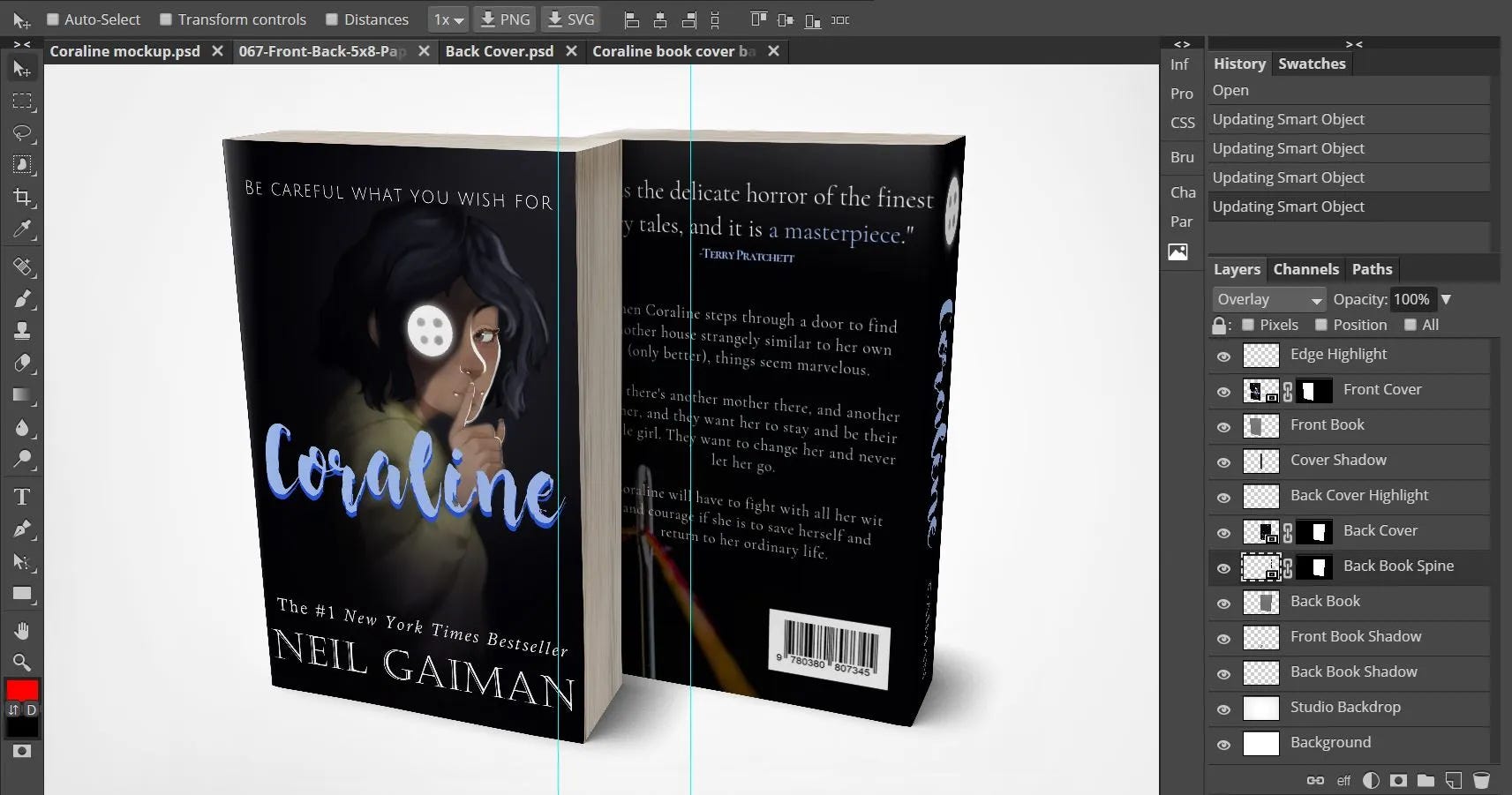Select the Pen tool

click(22, 529)
